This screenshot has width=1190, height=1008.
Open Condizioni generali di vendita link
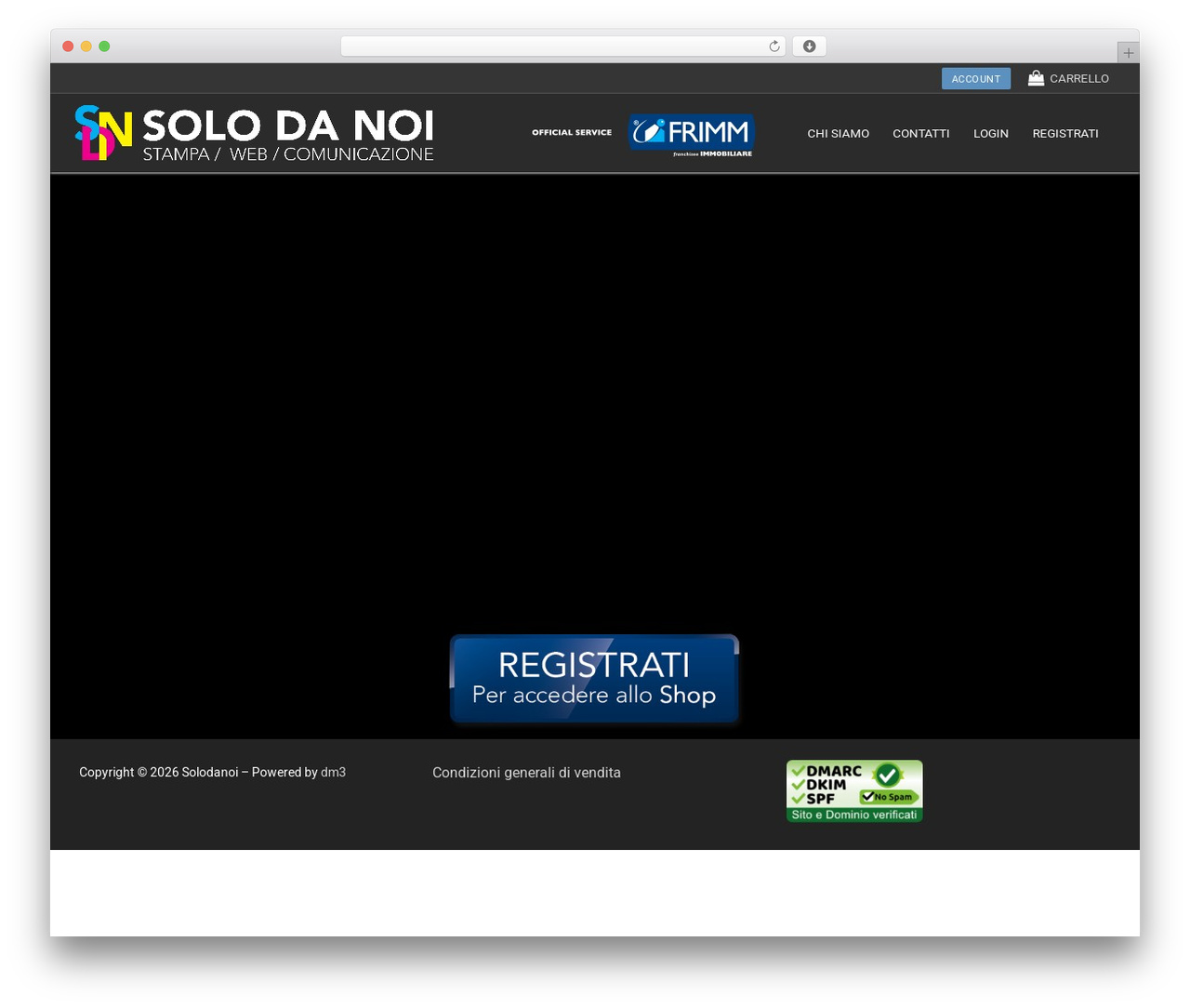coord(526,773)
